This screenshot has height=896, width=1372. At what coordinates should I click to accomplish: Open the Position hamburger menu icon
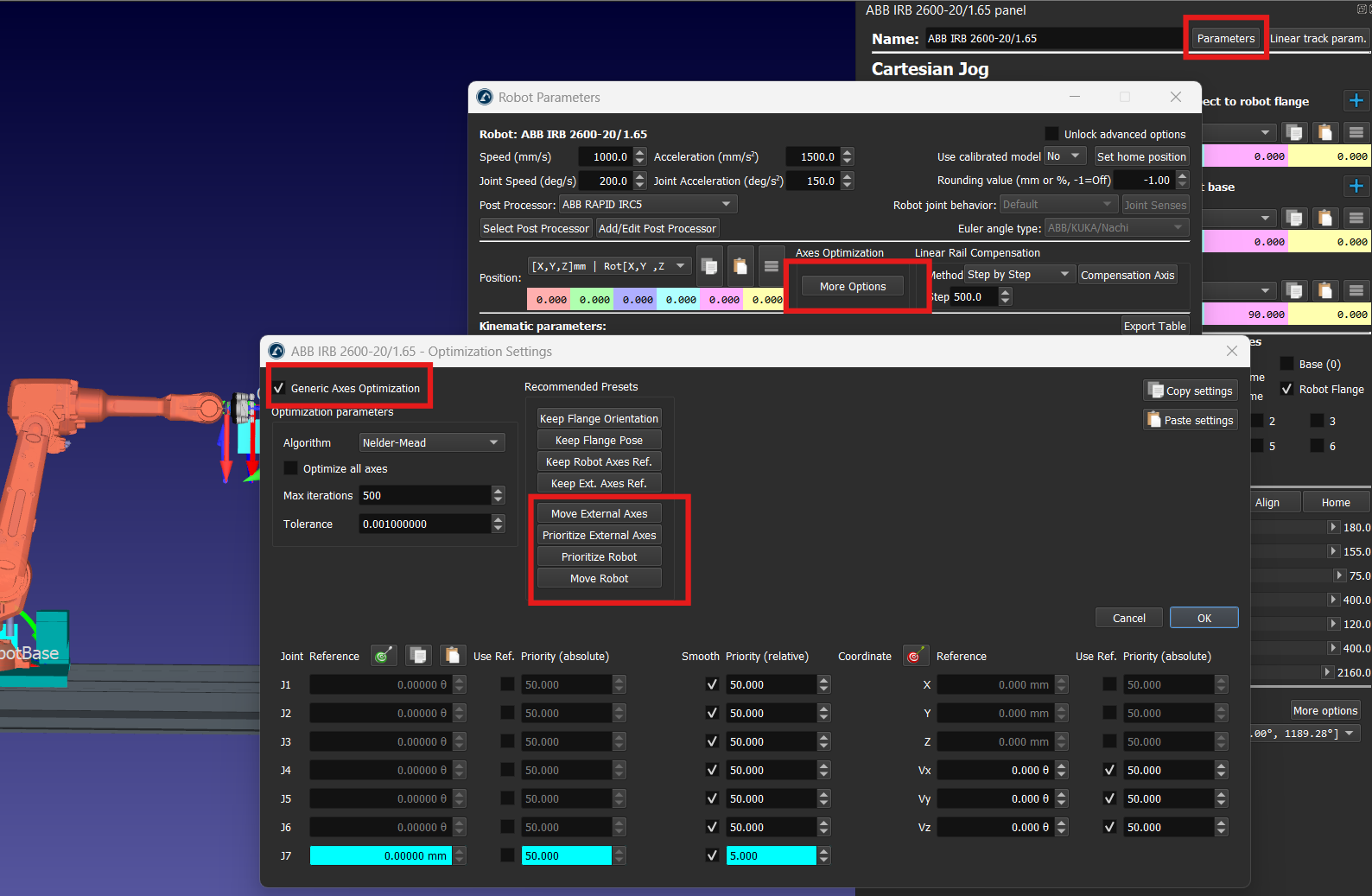tap(772, 266)
